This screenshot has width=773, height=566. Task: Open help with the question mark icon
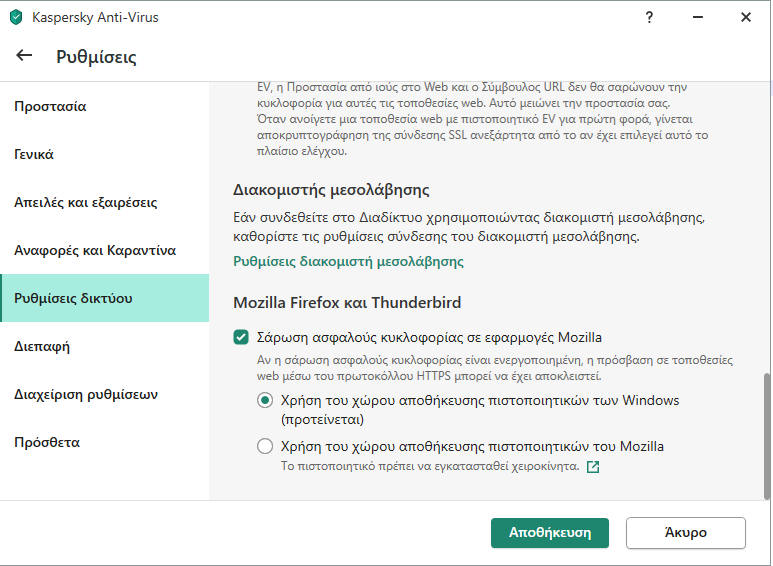tap(649, 17)
